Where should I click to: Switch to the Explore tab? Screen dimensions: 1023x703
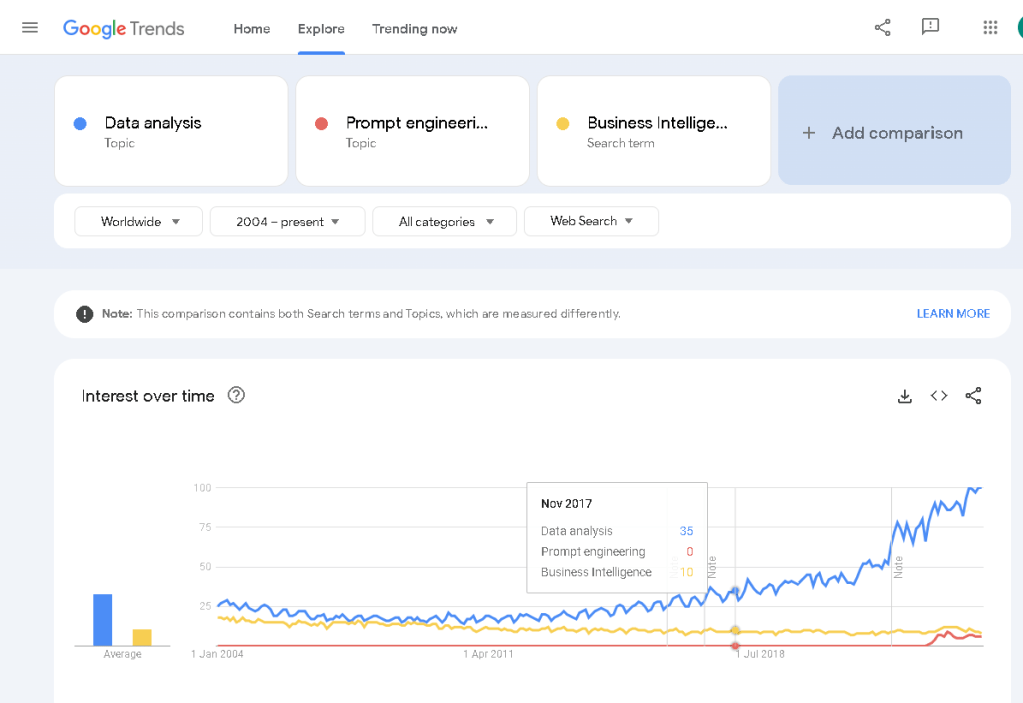[321, 29]
